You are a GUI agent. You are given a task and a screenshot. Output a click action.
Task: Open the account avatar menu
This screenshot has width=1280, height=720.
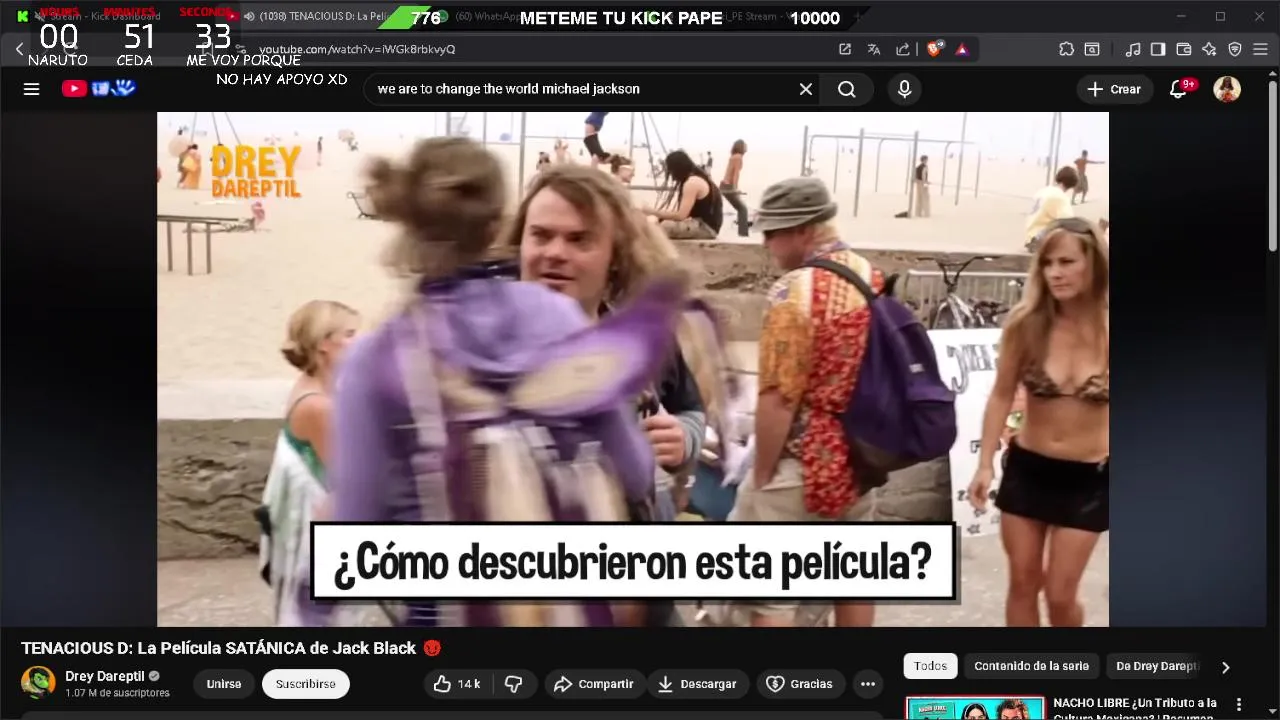(x=1227, y=89)
